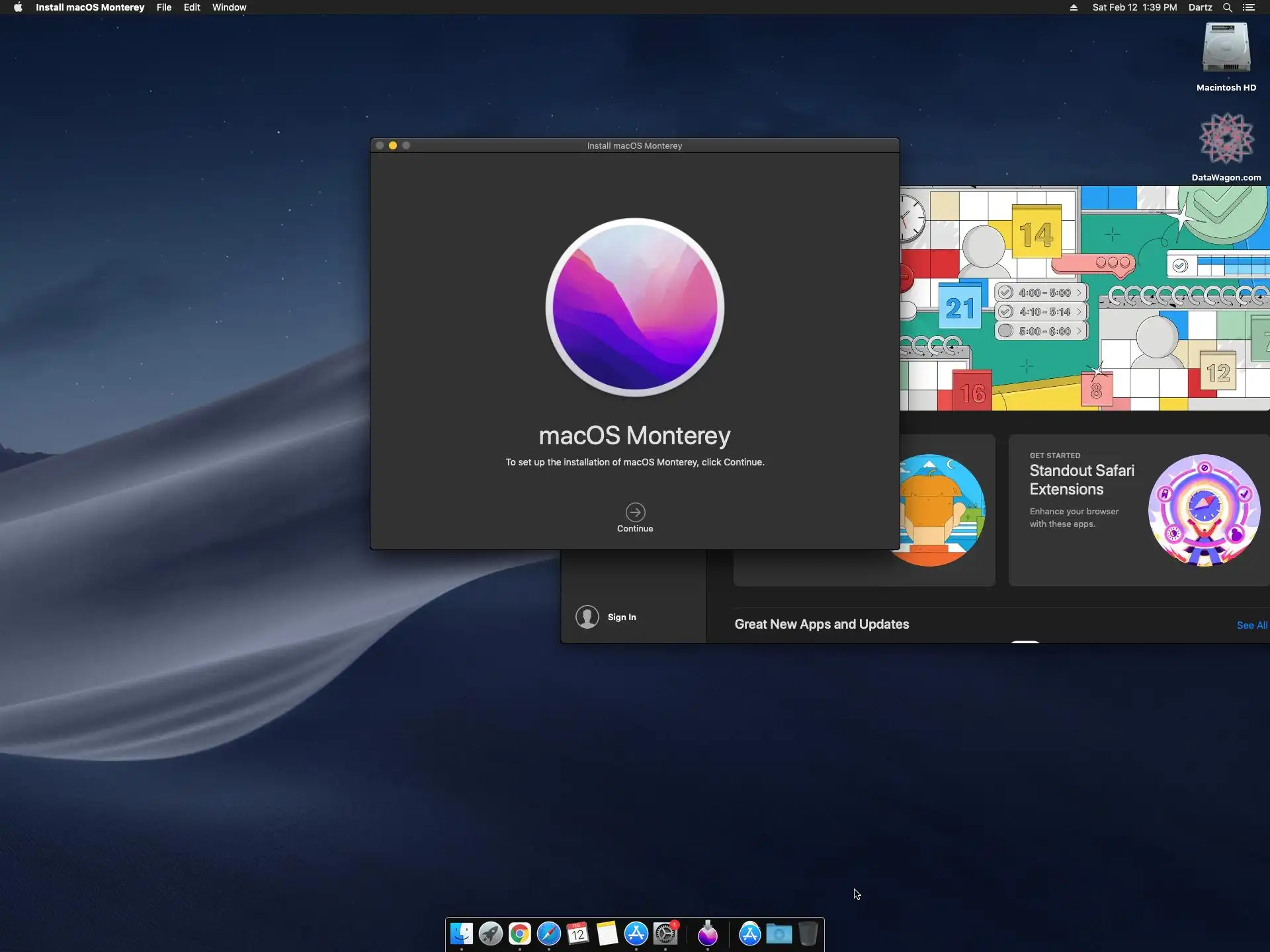Click Install macOS Monterey Dock icon
Image resolution: width=1270 pixels, height=952 pixels.
[x=708, y=933]
